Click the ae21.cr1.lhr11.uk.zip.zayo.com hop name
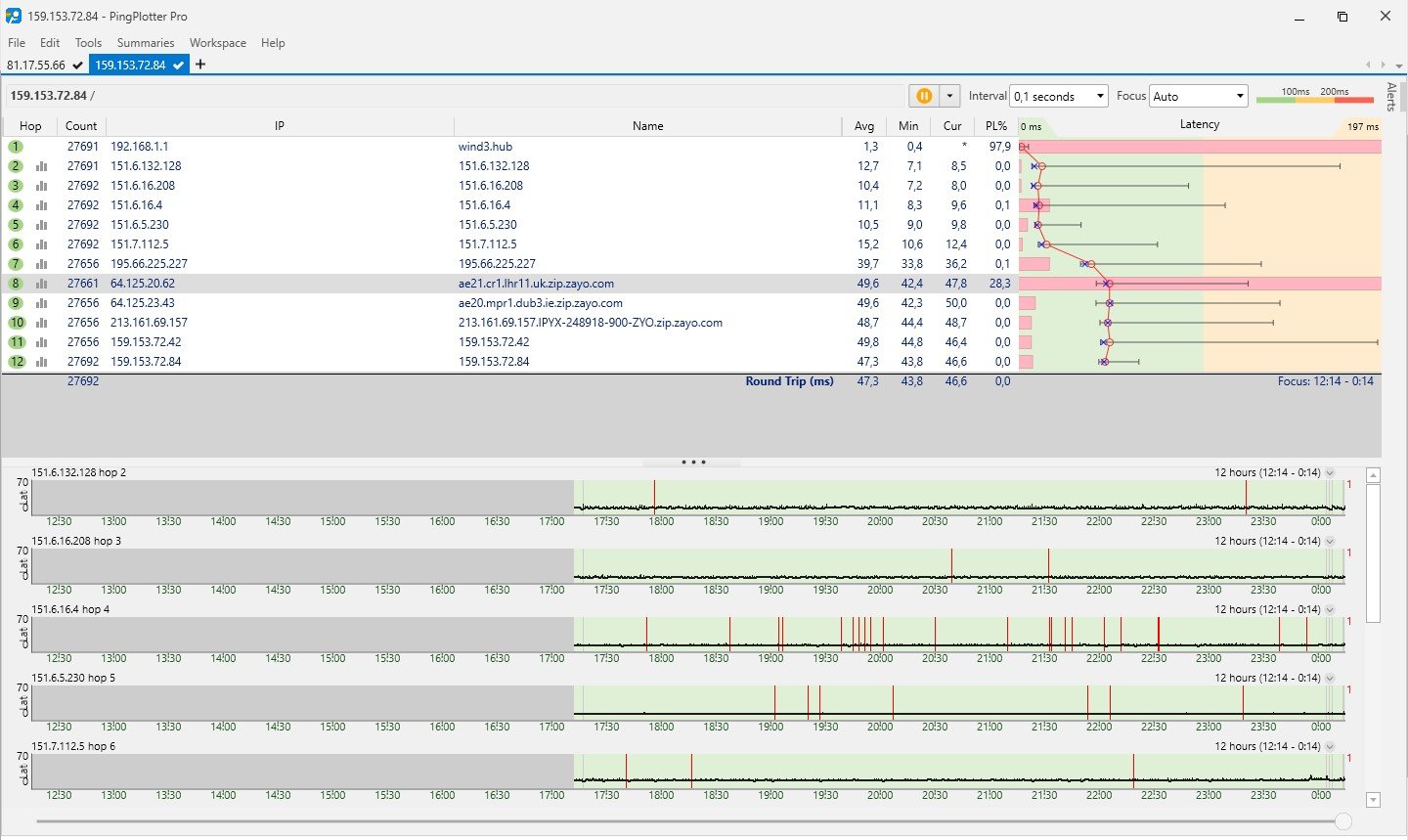Image resolution: width=1408 pixels, height=840 pixels. click(x=536, y=284)
